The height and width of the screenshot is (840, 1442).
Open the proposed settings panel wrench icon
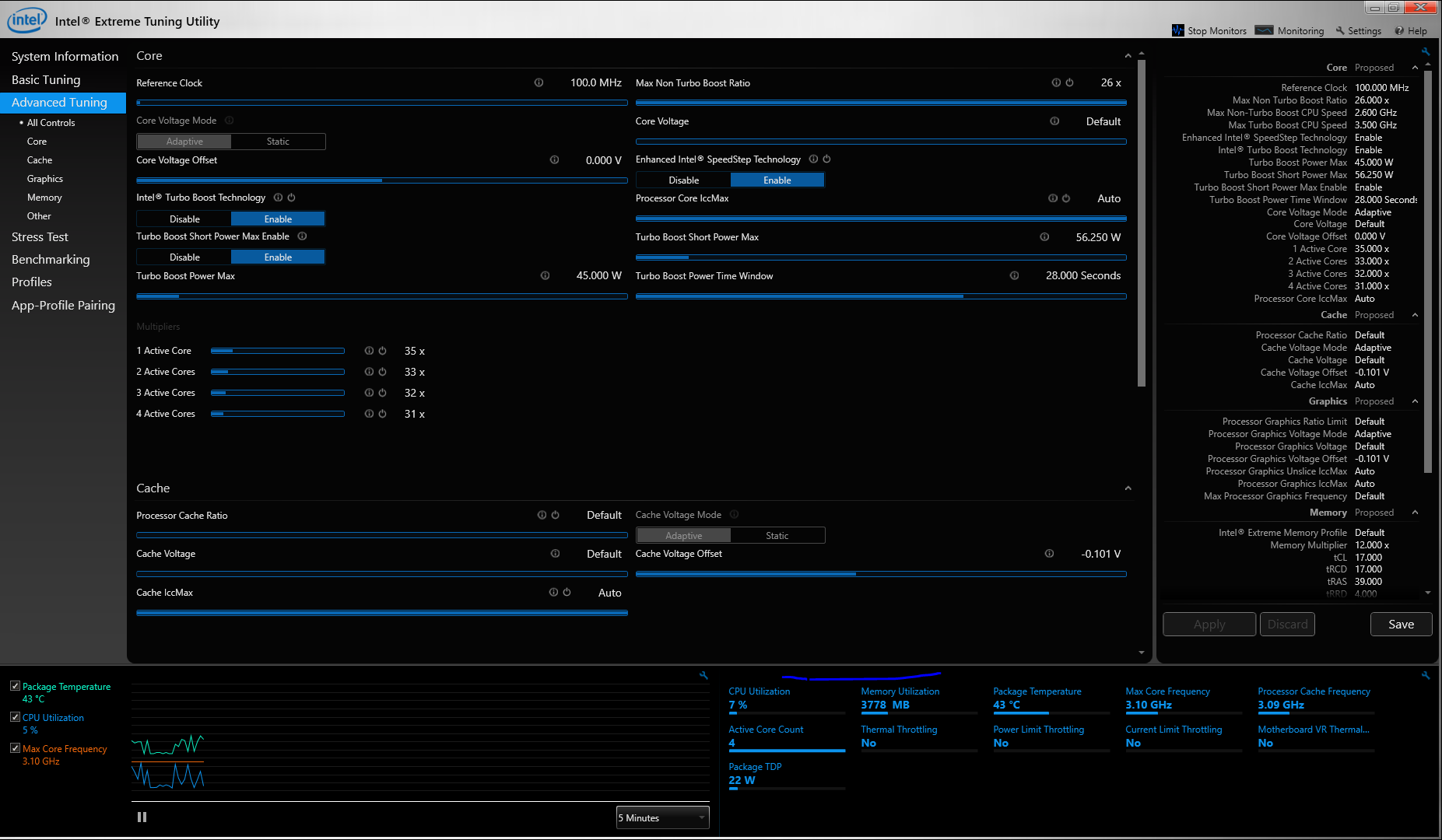(1426, 52)
